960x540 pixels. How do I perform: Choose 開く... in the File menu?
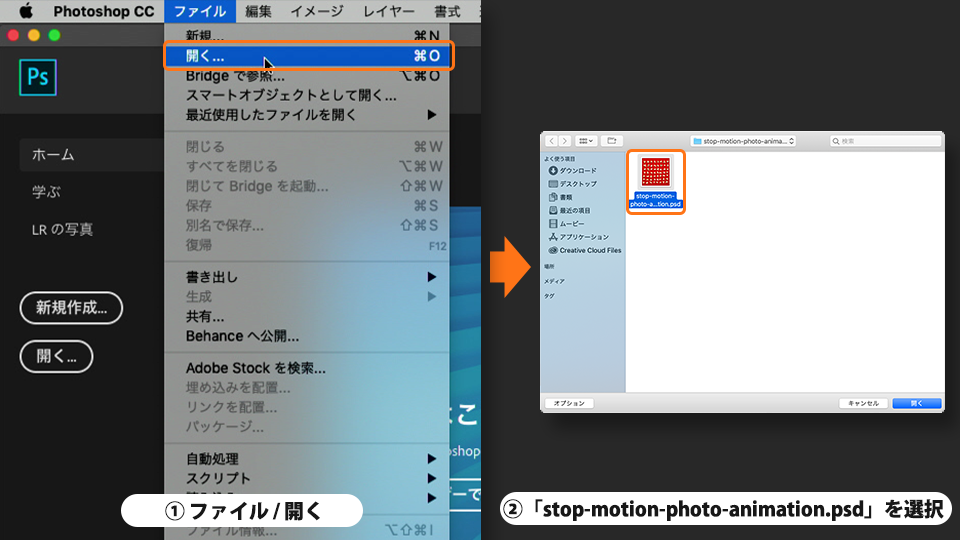[x=309, y=56]
